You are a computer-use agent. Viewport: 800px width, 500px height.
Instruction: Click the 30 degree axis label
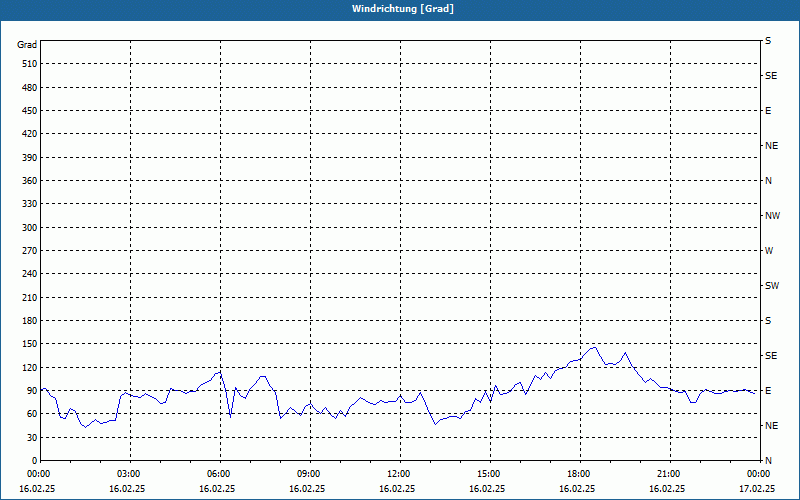click(32, 437)
